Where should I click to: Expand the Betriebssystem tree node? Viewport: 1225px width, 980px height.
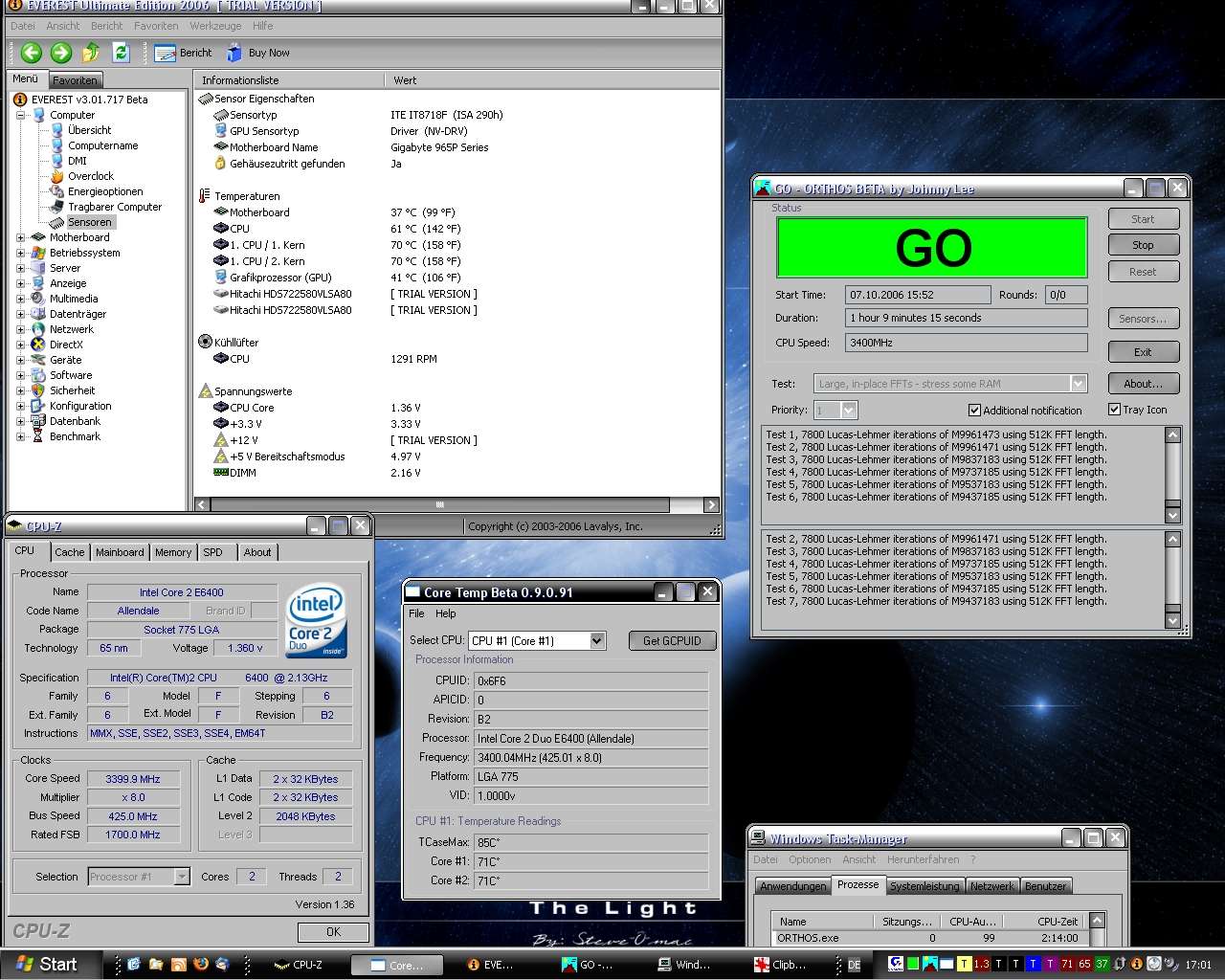click(x=21, y=253)
